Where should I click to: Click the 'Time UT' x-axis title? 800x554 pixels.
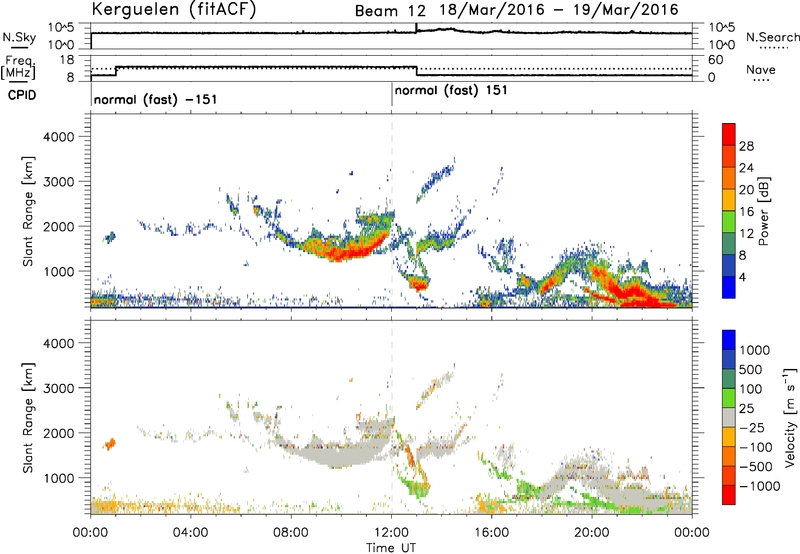click(391, 548)
